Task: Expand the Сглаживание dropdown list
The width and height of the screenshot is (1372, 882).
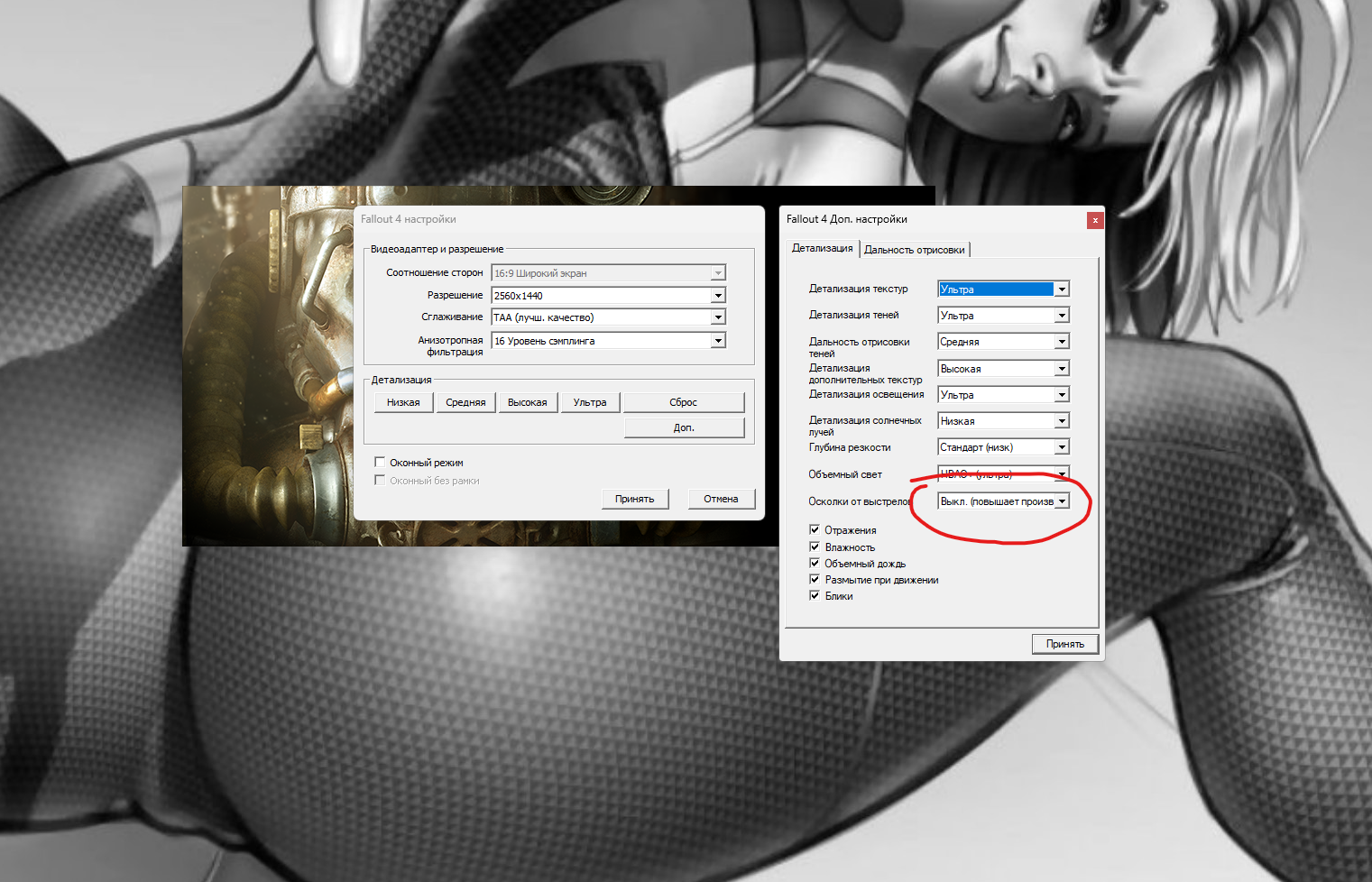Action: (x=718, y=317)
